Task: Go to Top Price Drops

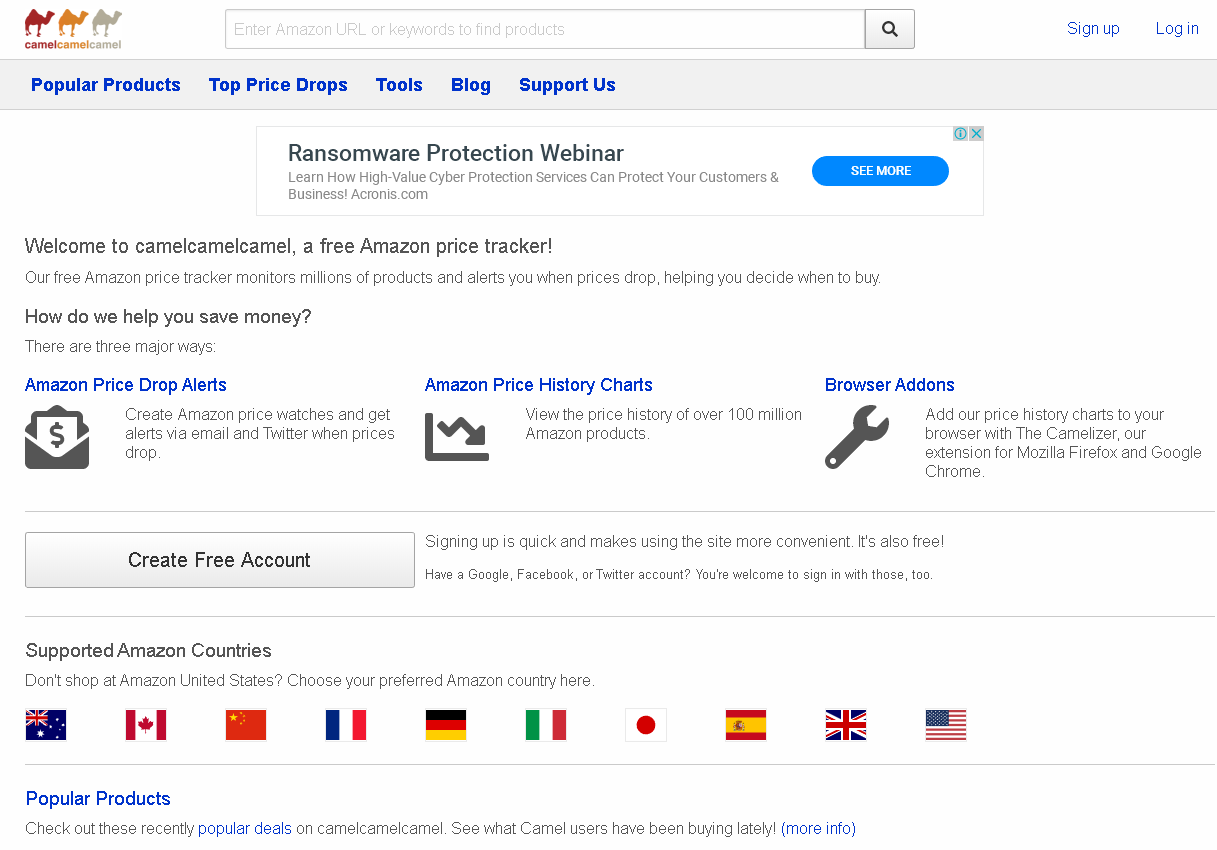Action: [278, 85]
